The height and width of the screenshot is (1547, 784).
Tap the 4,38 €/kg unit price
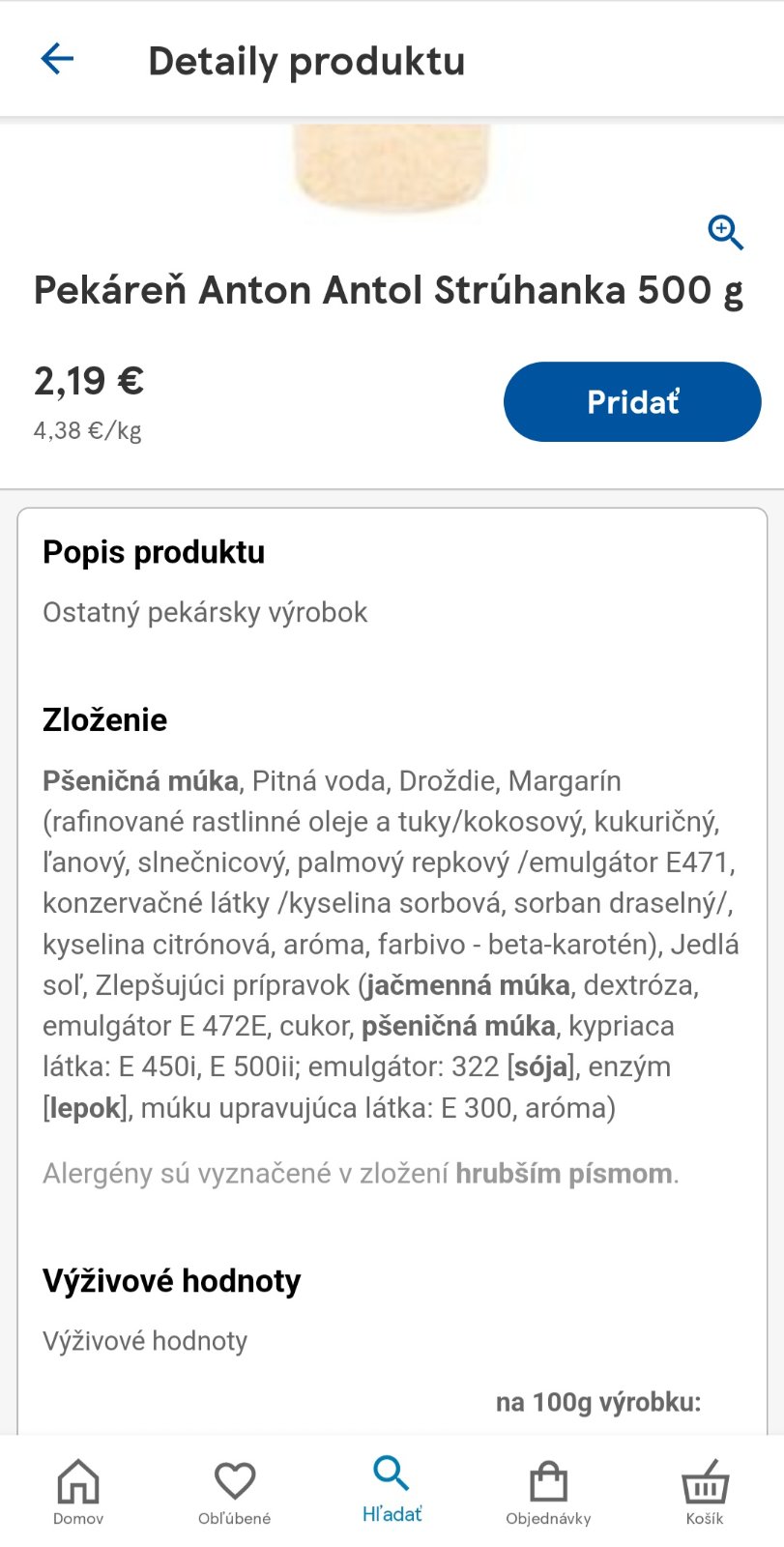pyautogui.click(x=88, y=430)
